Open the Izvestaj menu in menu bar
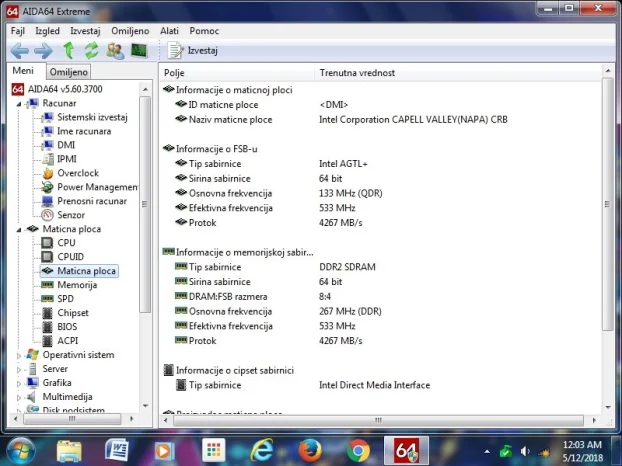Screen dimensions: 622x466 coord(85,31)
